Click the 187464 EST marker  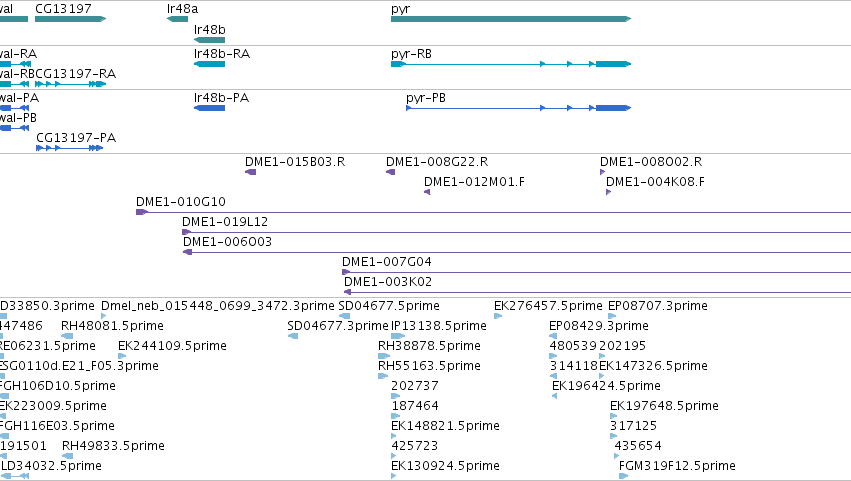396,416
